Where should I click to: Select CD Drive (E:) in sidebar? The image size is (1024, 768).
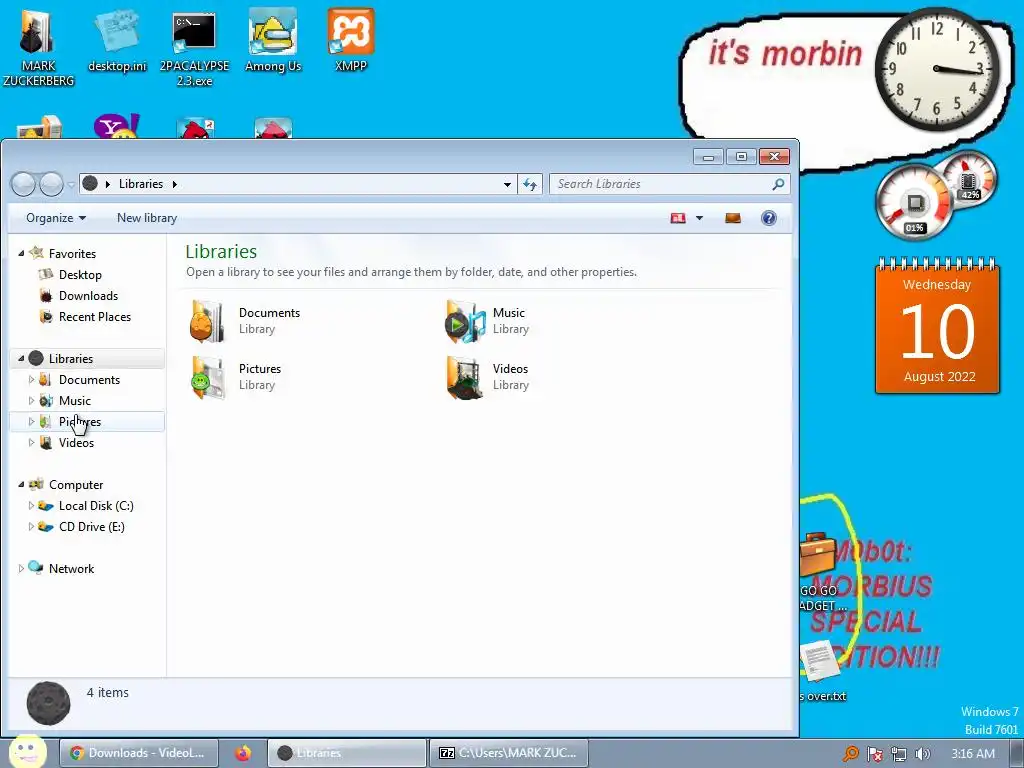91,526
